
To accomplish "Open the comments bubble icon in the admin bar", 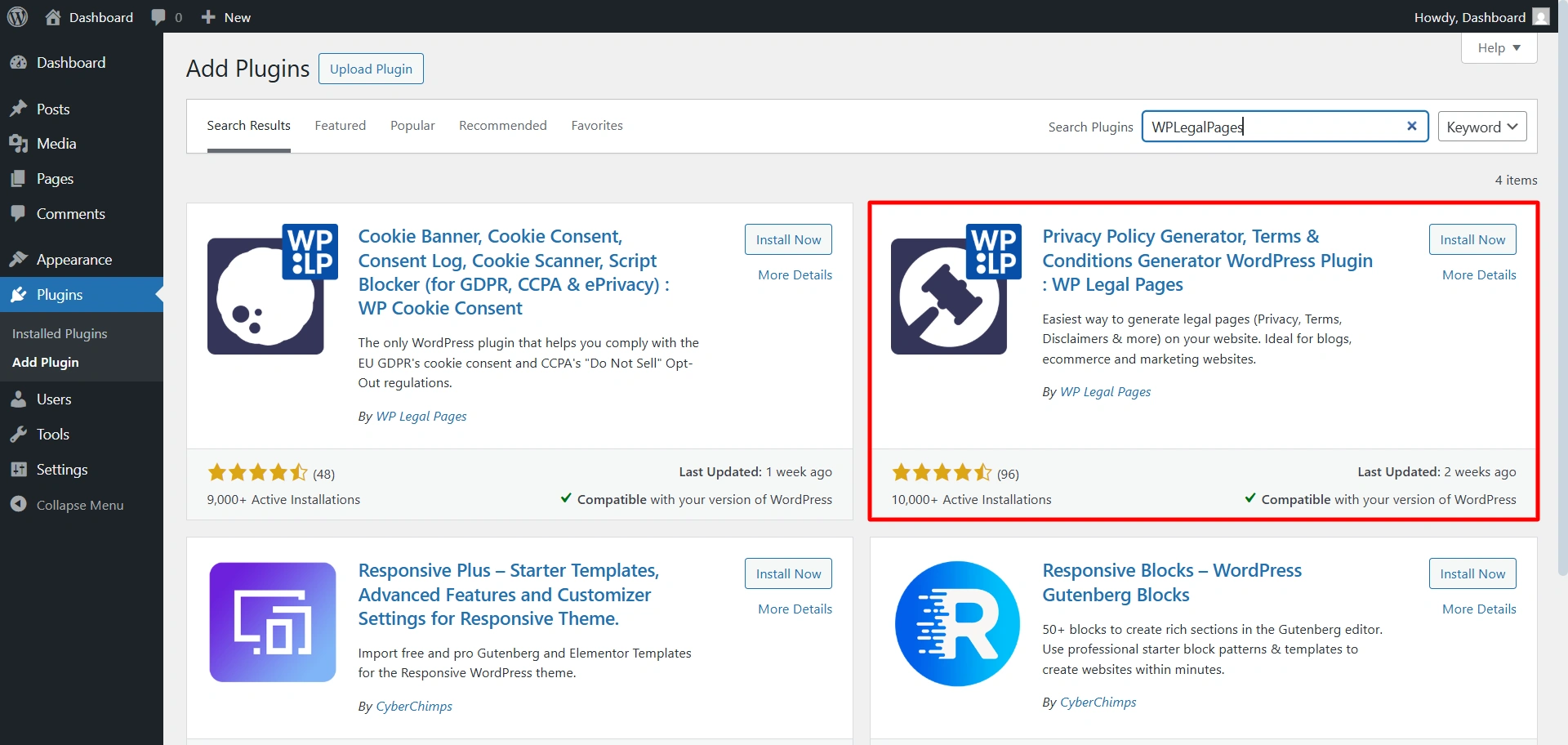I will pos(158,16).
